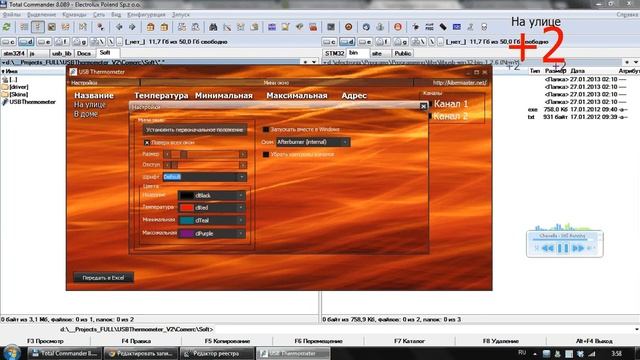Click the green refresh icon in Total Commander toolbar
Viewport: 640px width, 360px height.
point(7,27)
